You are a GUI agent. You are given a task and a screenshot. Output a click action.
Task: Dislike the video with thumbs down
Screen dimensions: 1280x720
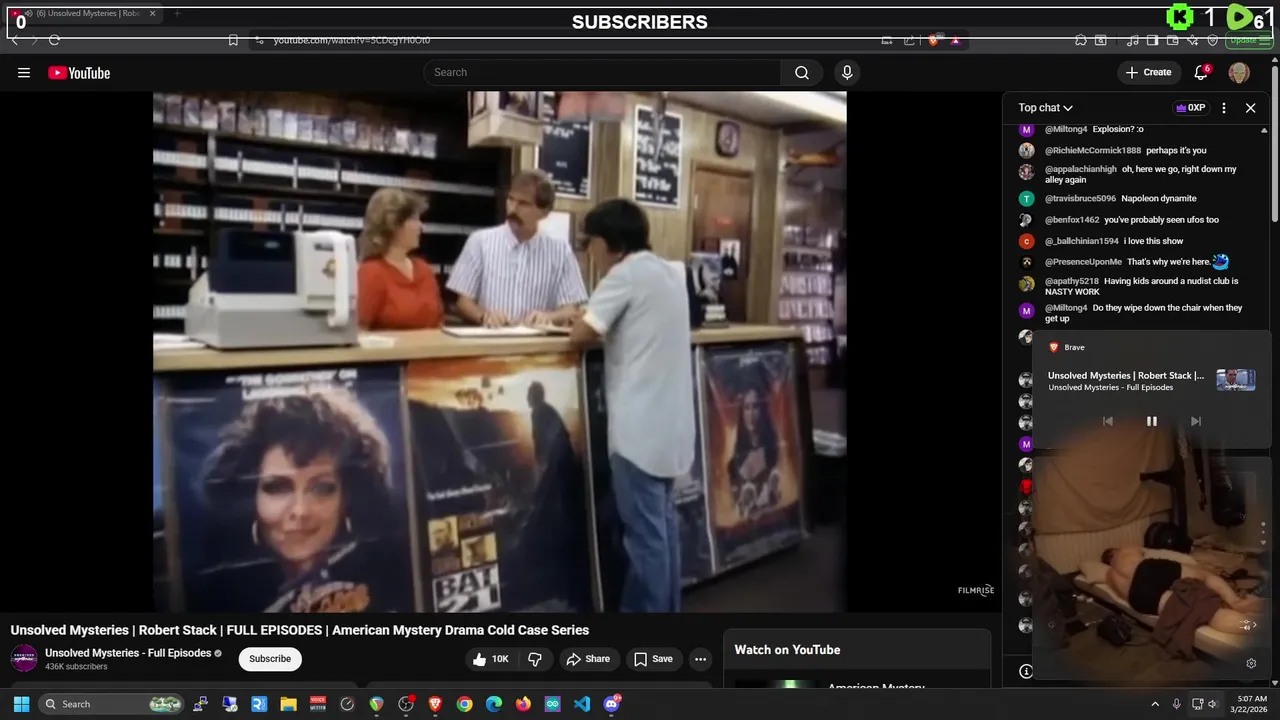coord(535,659)
